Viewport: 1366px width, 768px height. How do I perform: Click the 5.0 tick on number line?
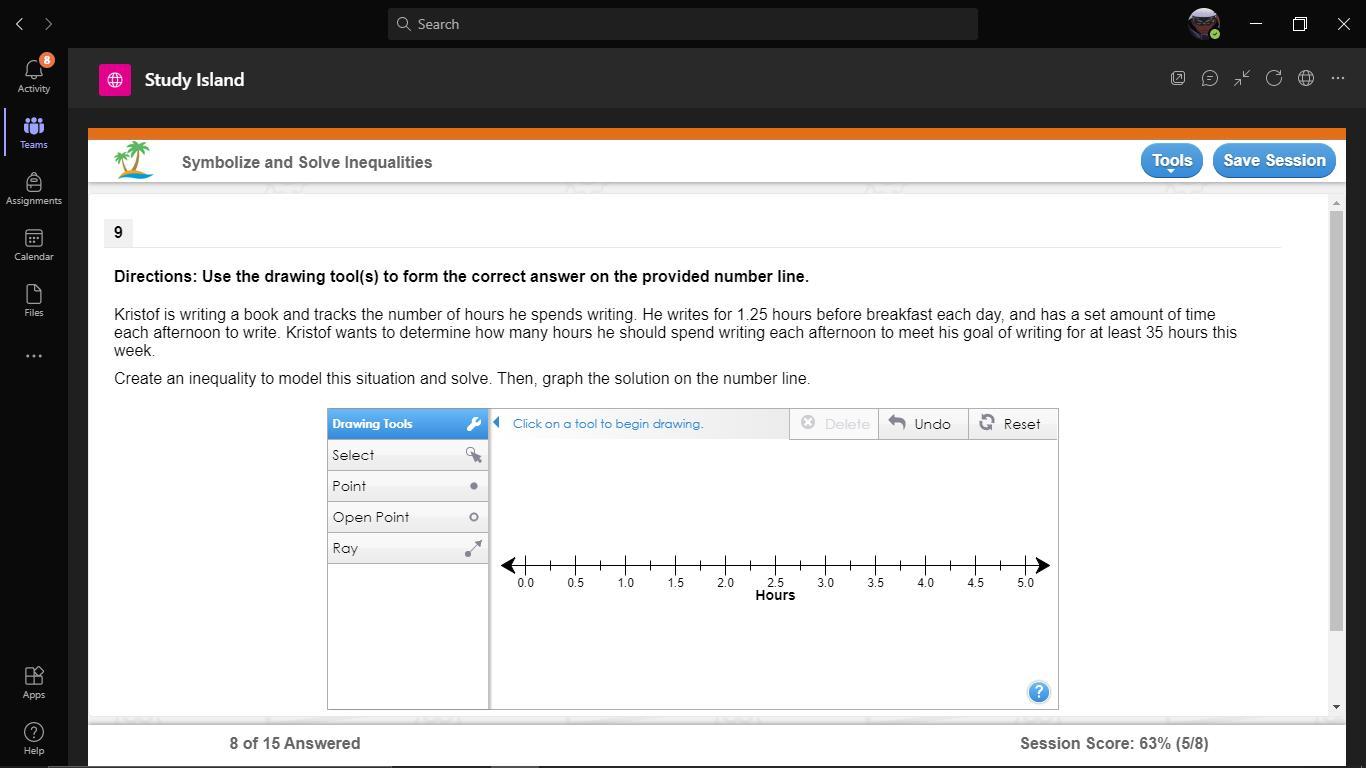[x=1025, y=566]
